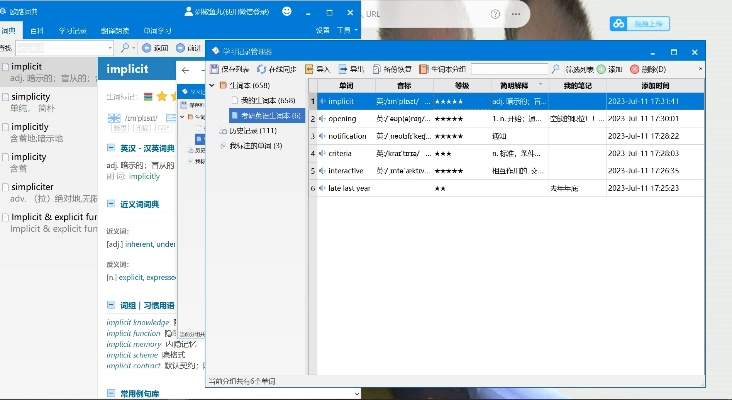The height and width of the screenshot is (400, 732).
Task: Click the dictionary's back navigation arrow button
Action: click(147, 48)
